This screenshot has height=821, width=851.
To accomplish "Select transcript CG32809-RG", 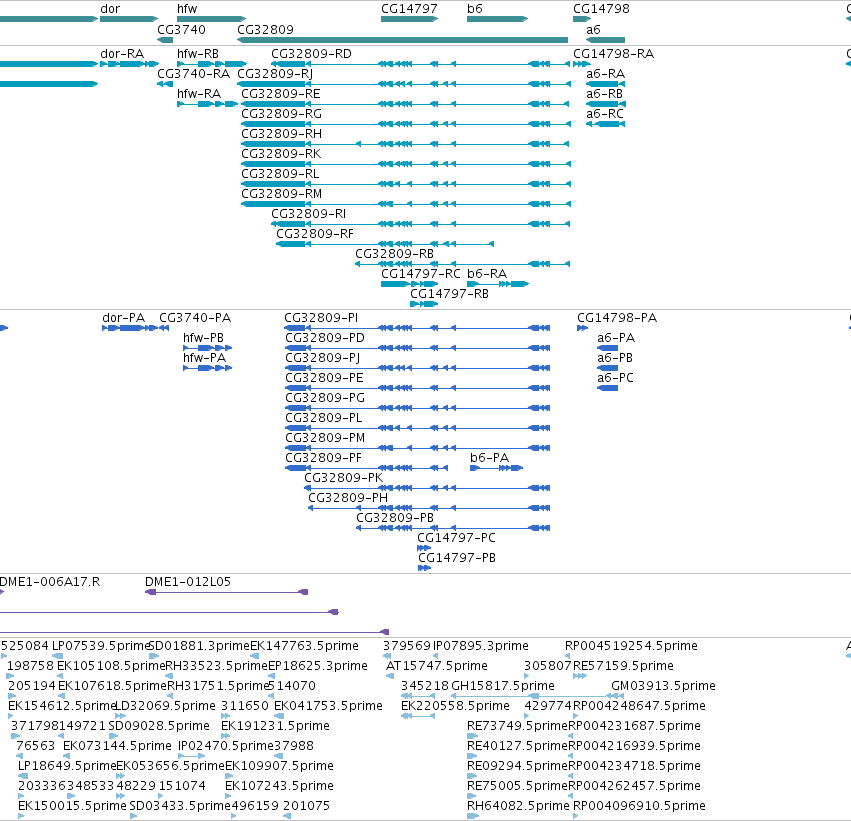I will click(281, 114).
